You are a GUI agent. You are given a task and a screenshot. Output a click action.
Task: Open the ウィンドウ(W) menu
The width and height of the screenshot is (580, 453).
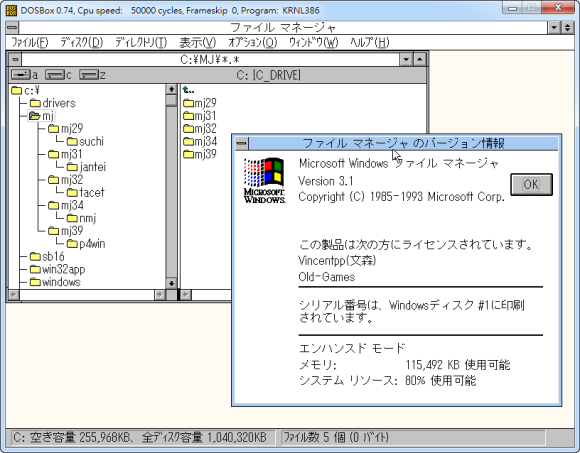pyautogui.click(x=313, y=43)
